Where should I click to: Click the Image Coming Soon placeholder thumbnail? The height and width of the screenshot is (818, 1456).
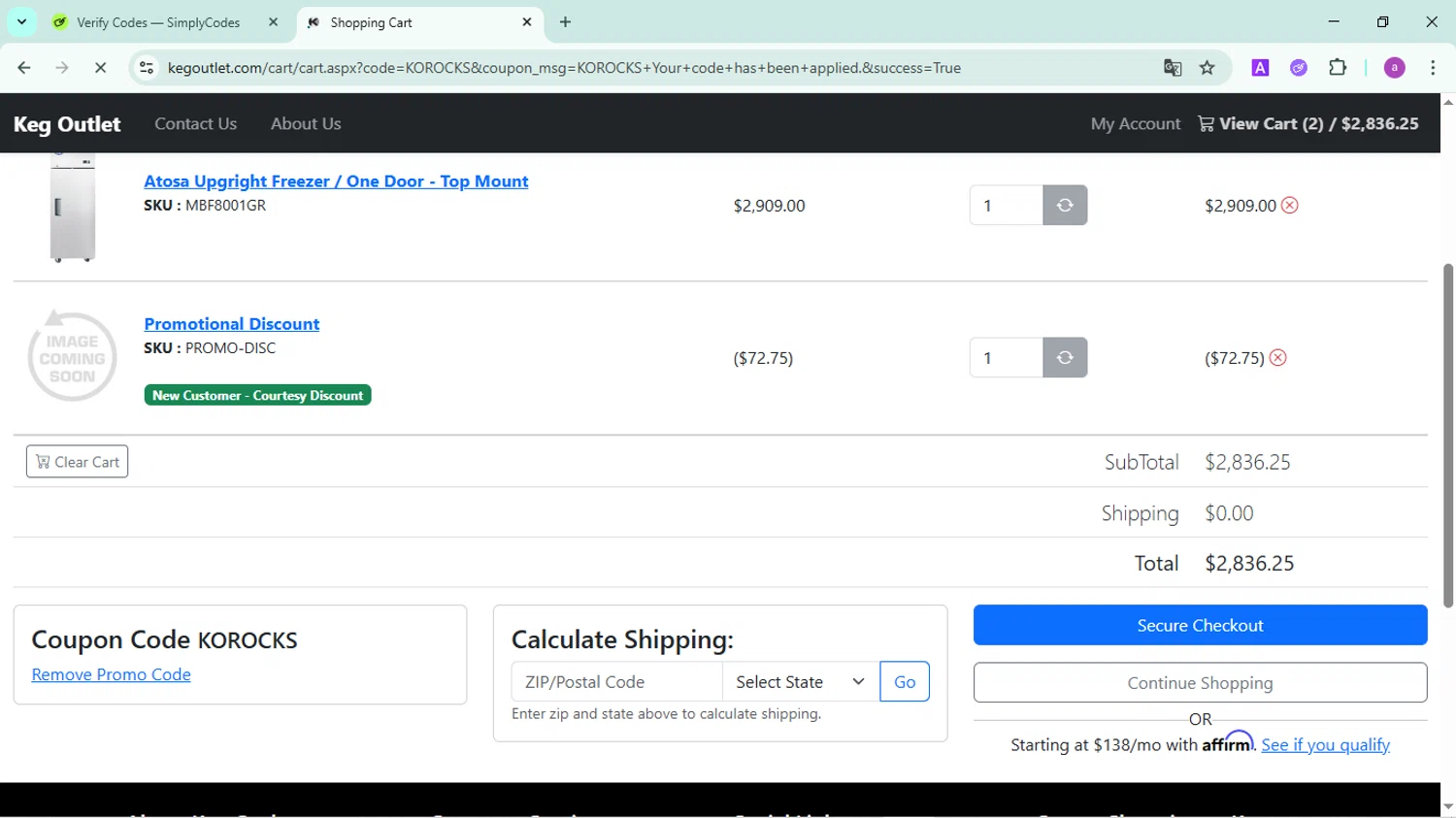pos(72,357)
